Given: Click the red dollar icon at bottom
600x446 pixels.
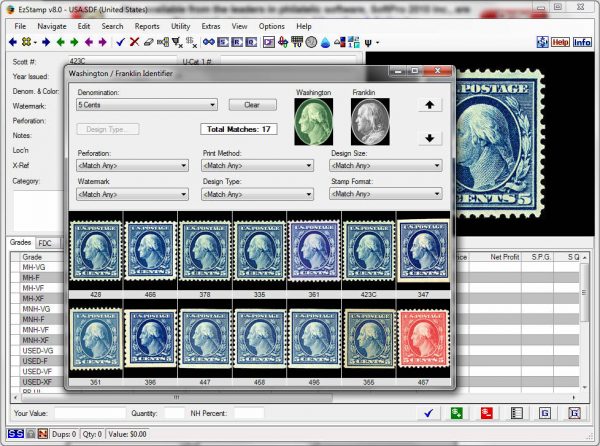Looking at the screenshot, I should tap(486, 412).
